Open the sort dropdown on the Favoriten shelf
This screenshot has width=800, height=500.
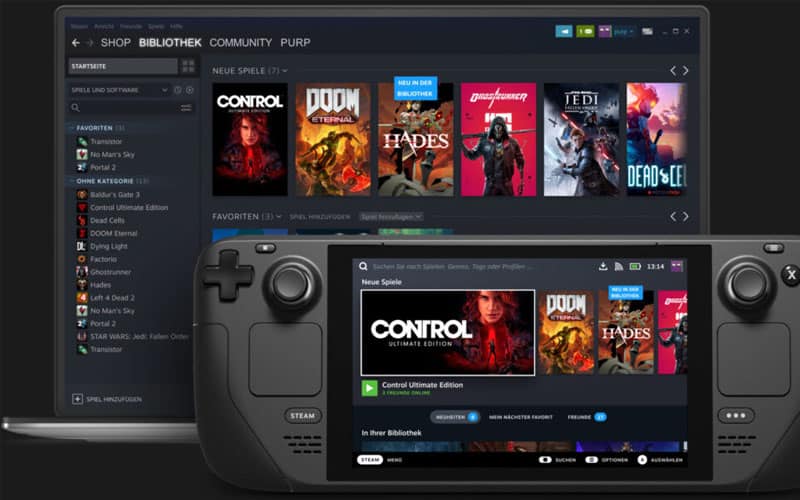click(x=391, y=217)
